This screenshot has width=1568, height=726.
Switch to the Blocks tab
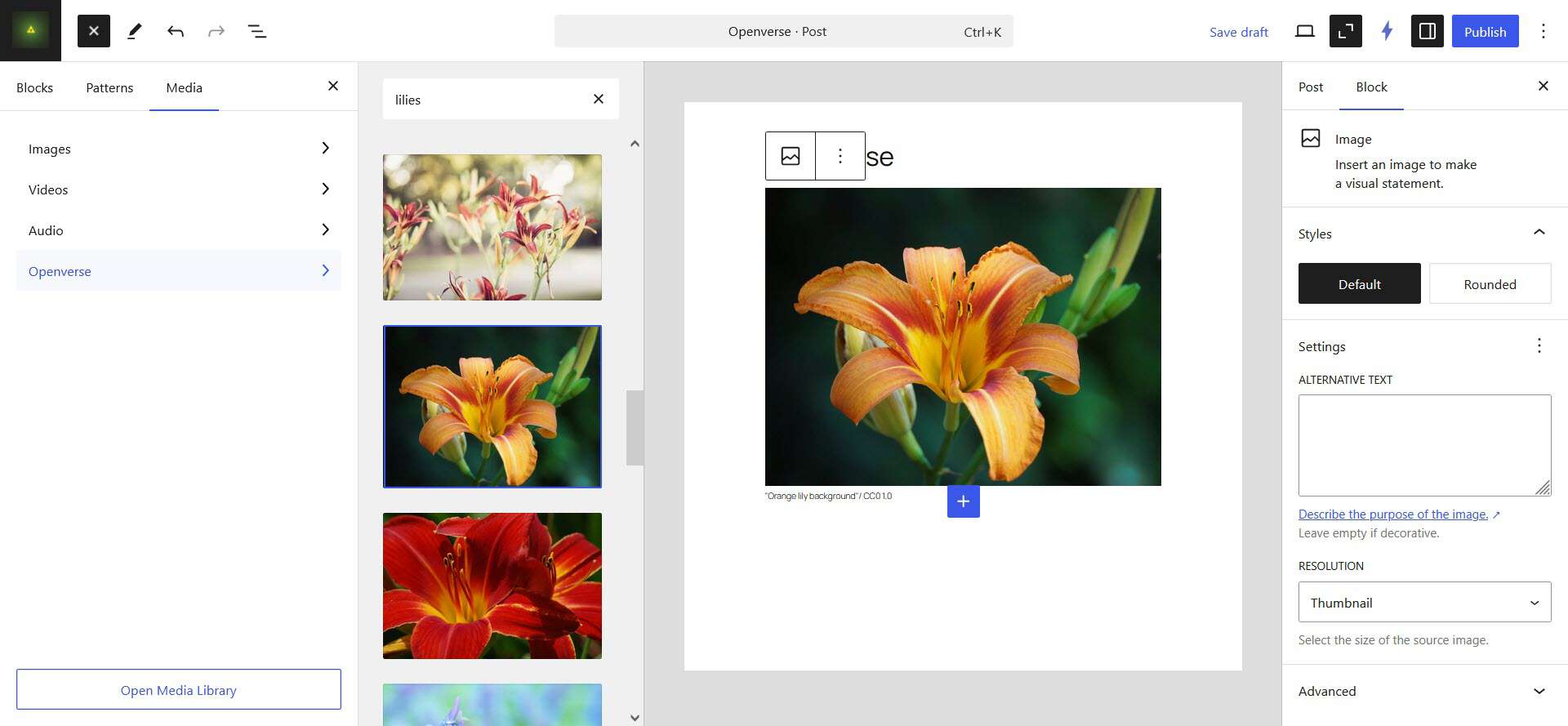[34, 87]
